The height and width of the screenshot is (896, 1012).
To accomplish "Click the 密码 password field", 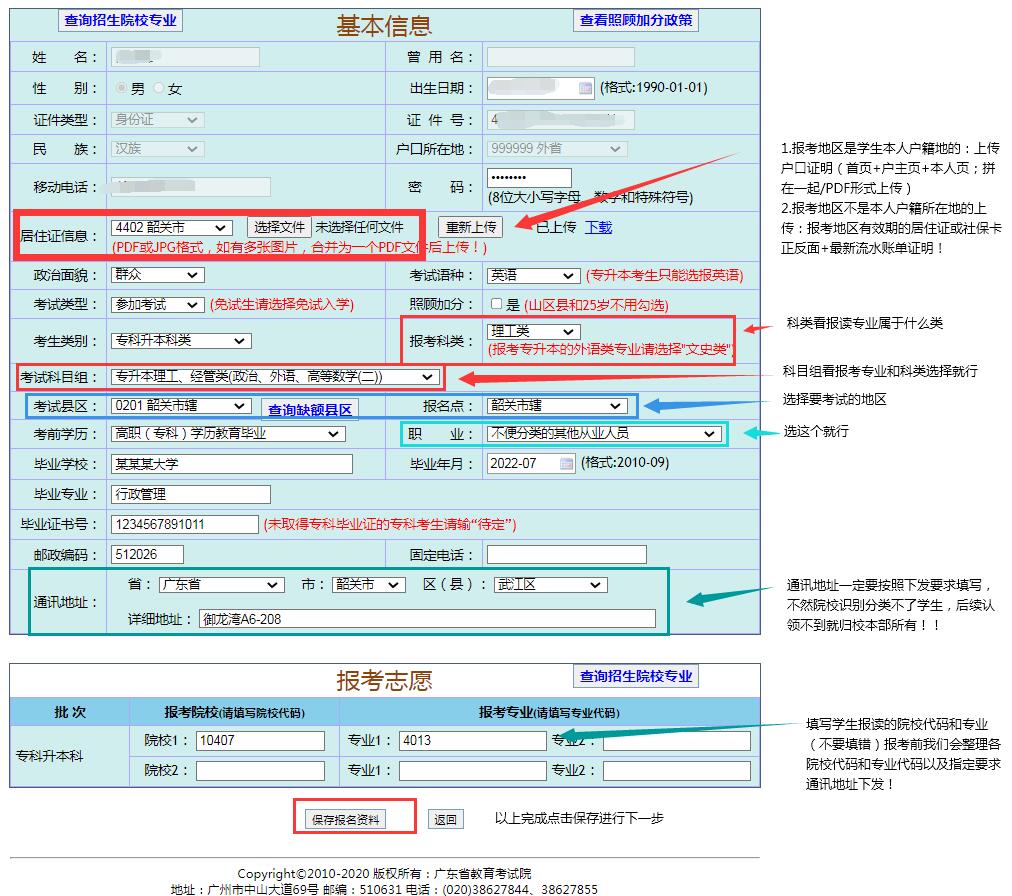I will [x=529, y=178].
